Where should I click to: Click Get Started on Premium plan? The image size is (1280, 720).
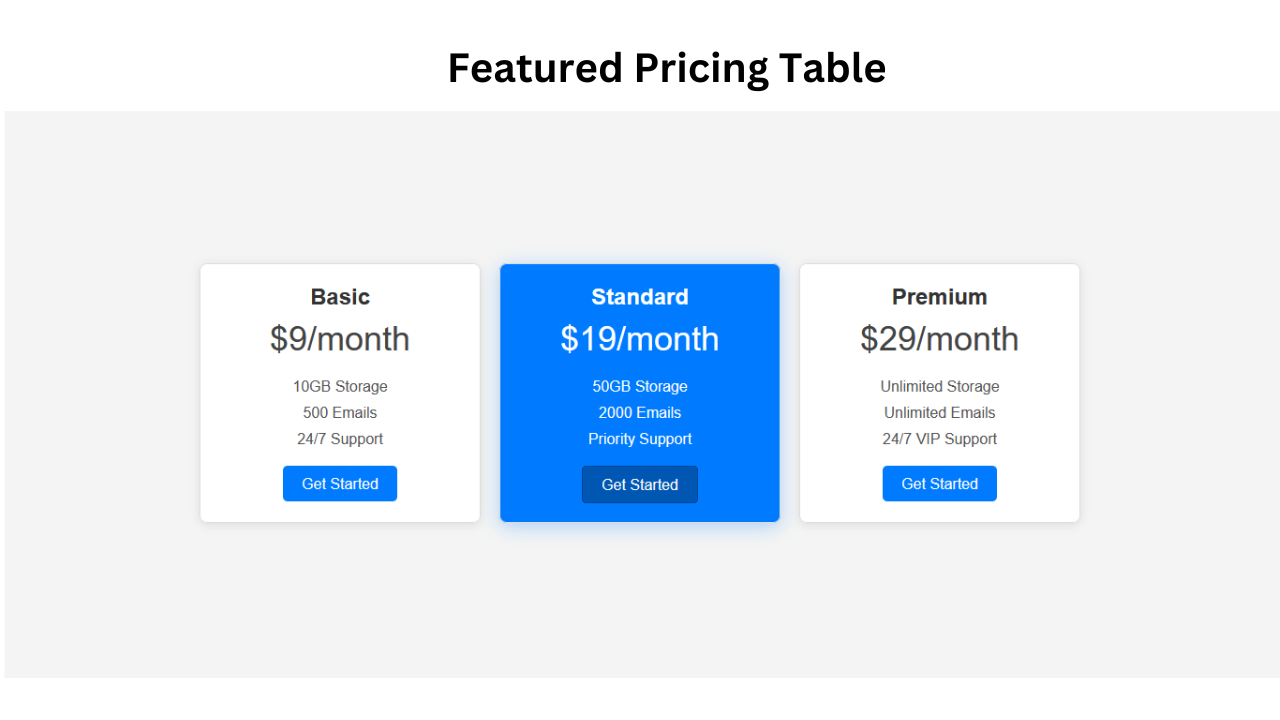pos(939,484)
